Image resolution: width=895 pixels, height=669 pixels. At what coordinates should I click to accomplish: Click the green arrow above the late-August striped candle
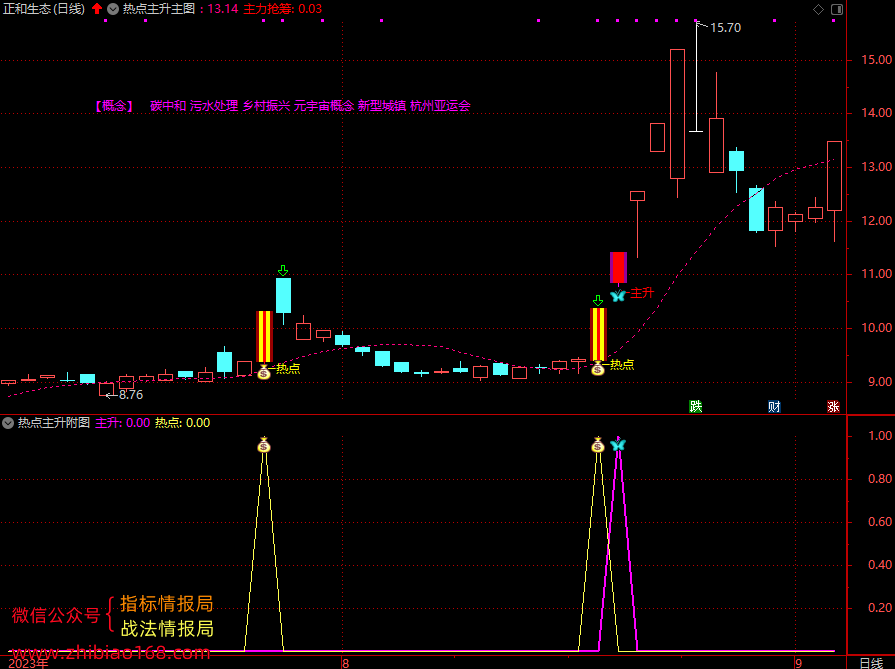coord(598,300)
